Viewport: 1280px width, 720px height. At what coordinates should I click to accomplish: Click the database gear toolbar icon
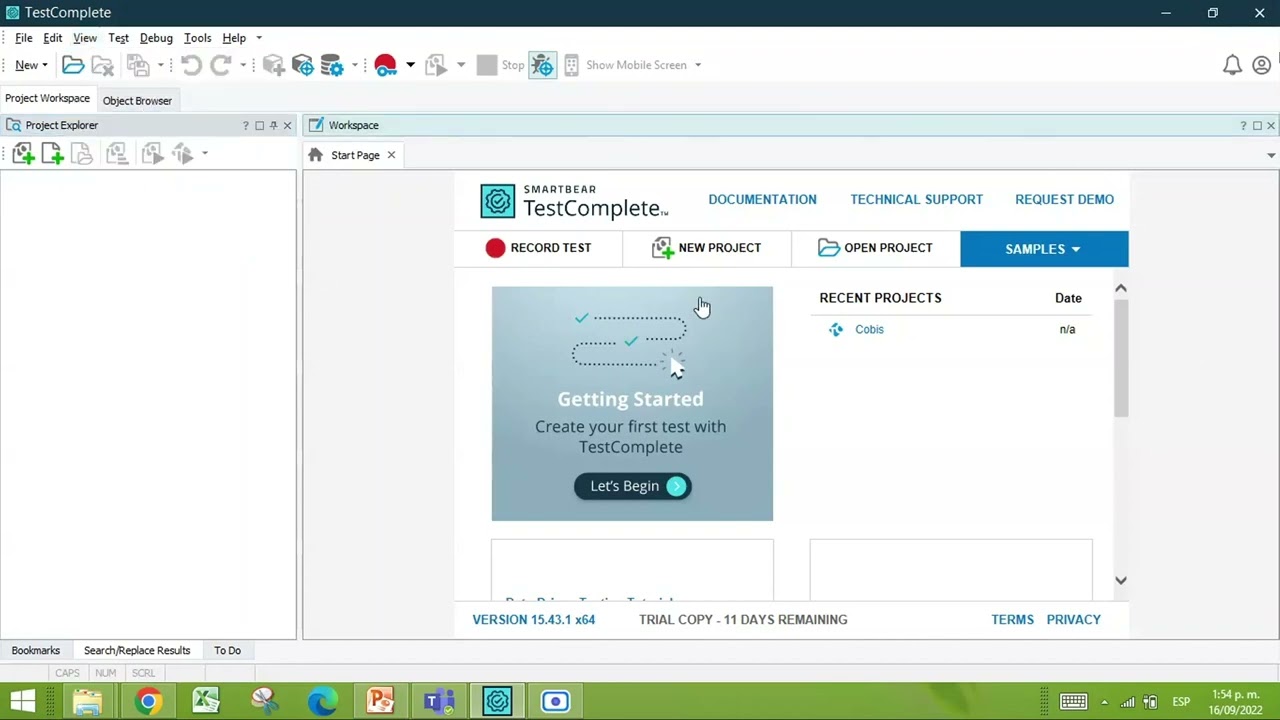tap(331, 65)
